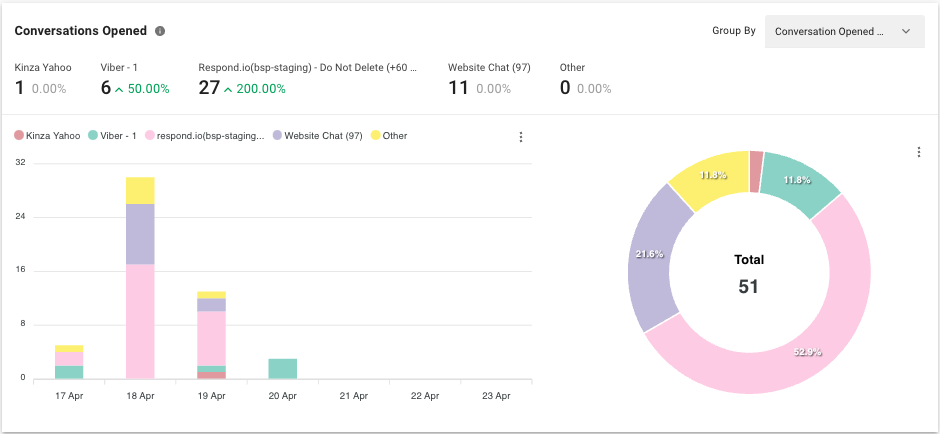Click the teal 20 Apr bar

point(283,368)
